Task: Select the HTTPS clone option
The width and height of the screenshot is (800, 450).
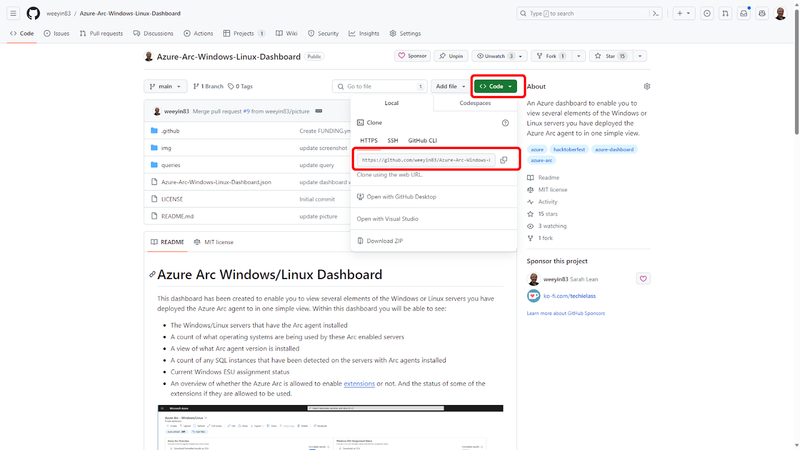Action: point(368,140)
